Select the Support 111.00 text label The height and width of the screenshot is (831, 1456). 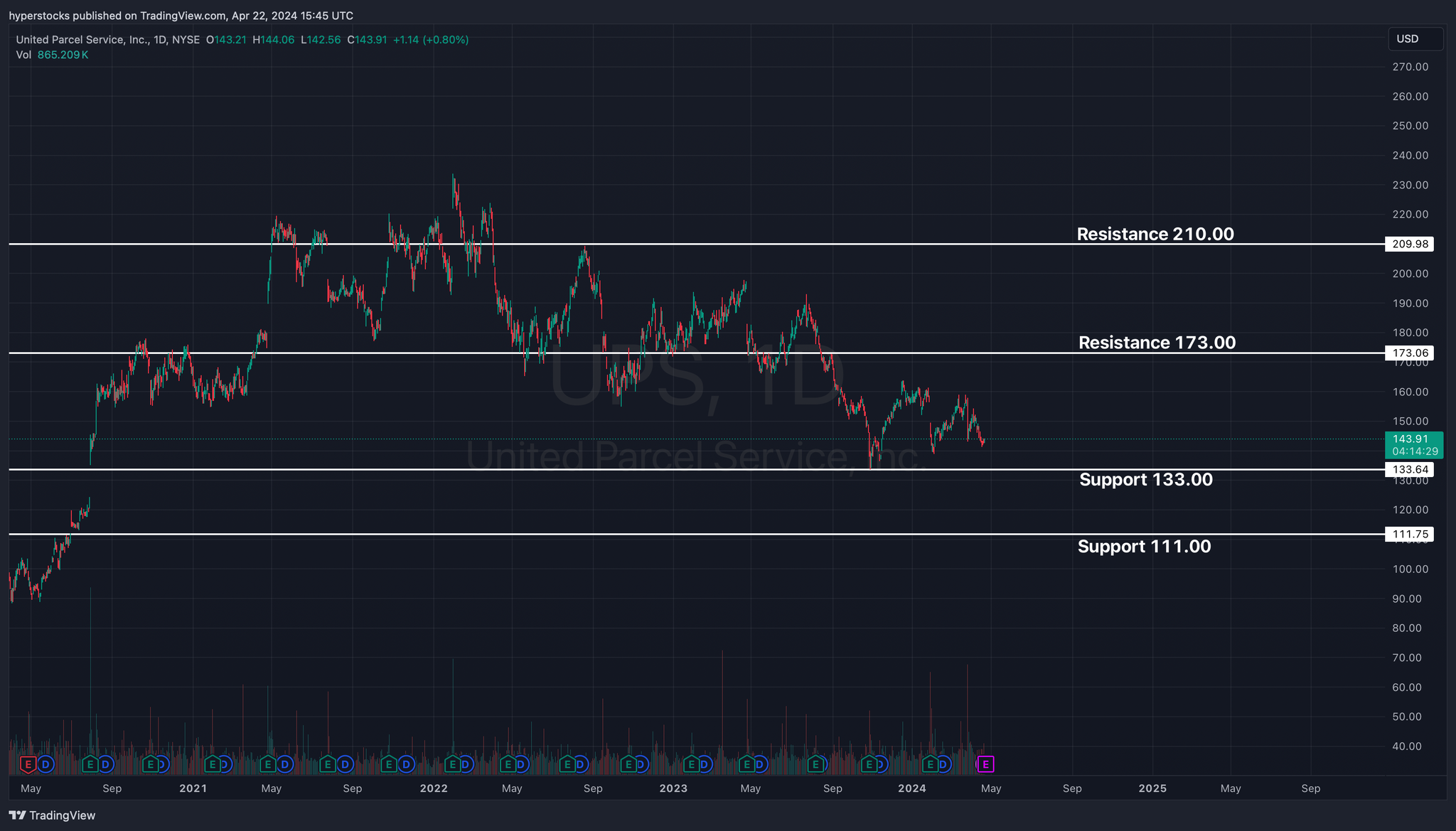click(x=1144, y=546)
